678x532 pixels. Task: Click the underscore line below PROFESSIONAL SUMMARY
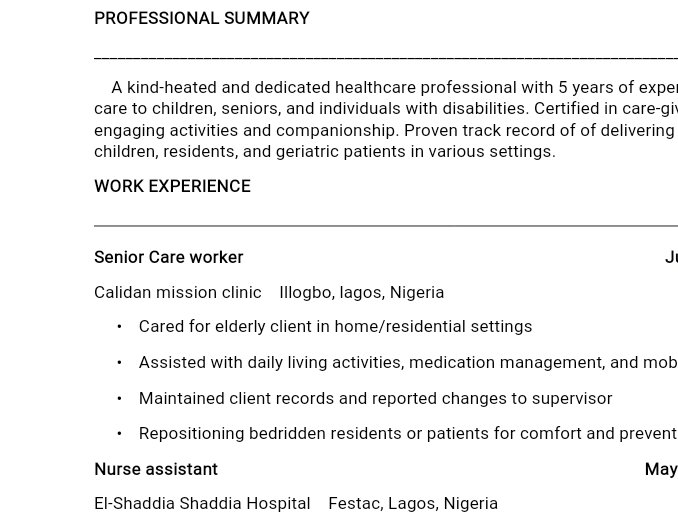coord(385,58)
